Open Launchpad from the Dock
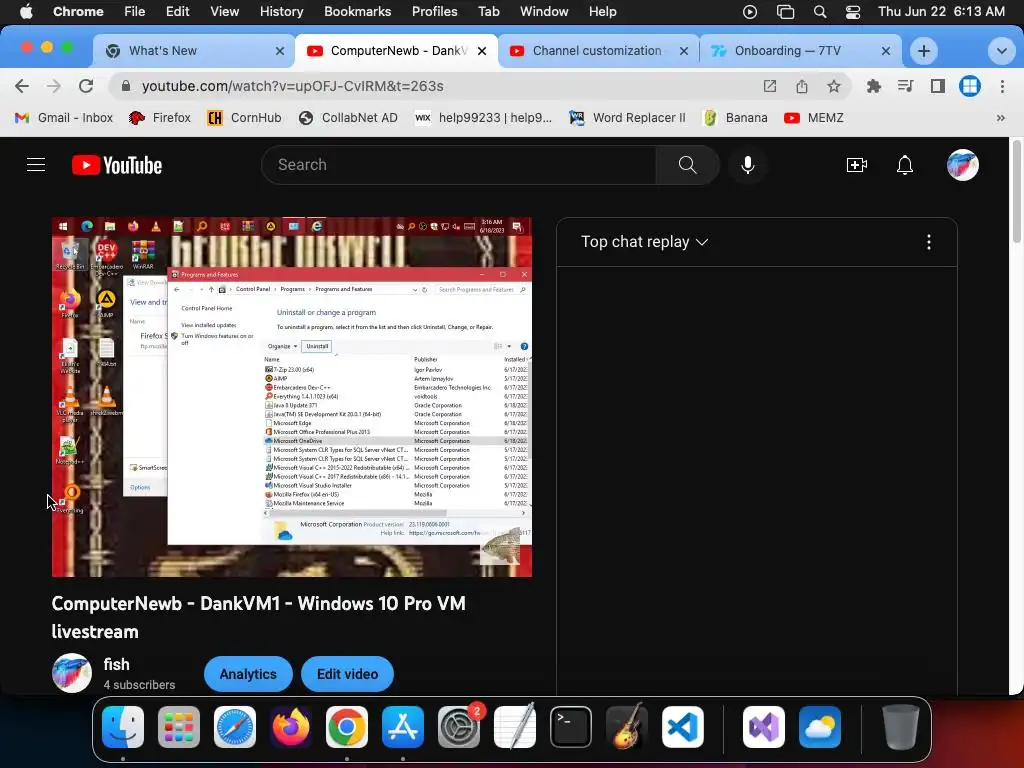 click(179, 727)
